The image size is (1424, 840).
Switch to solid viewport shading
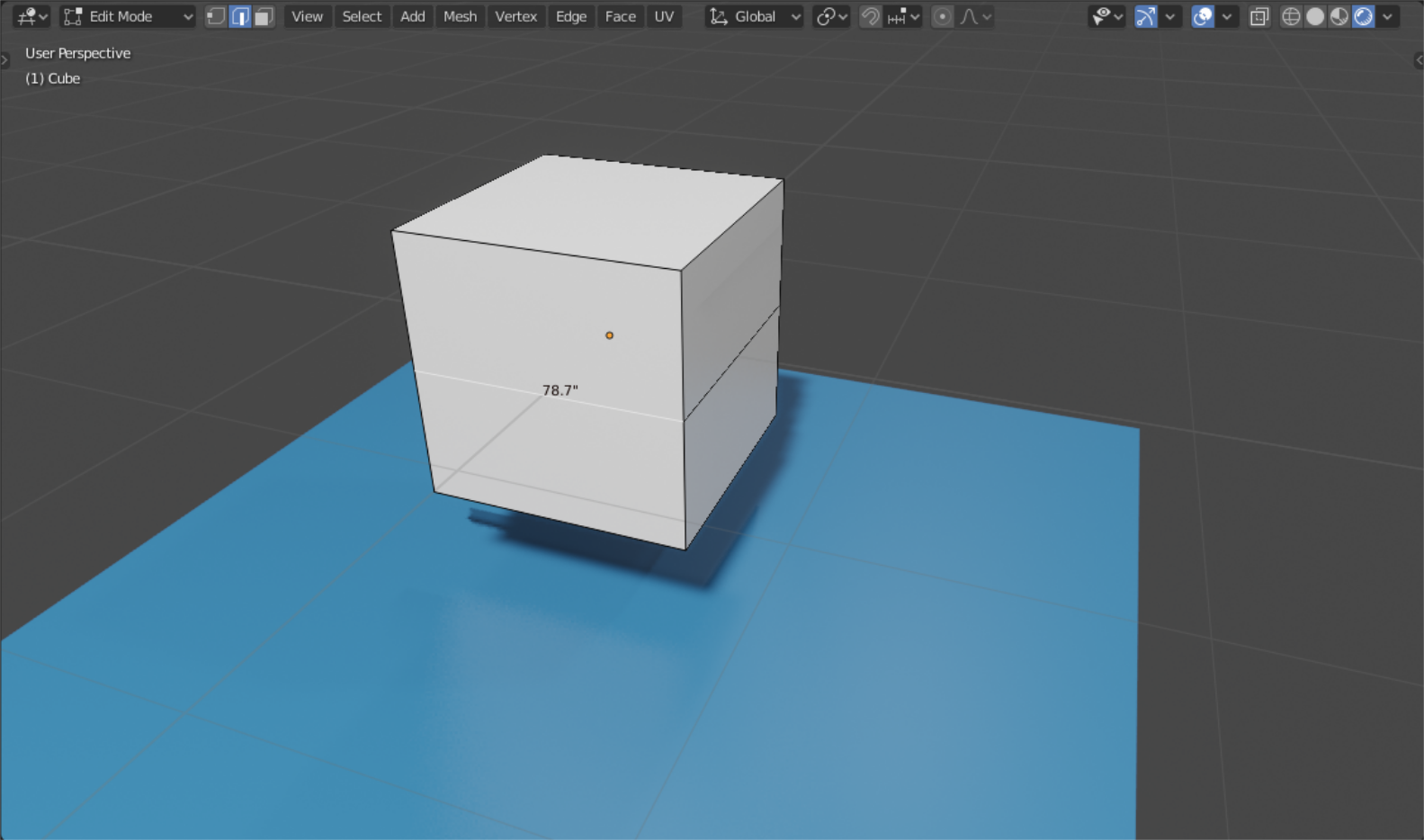pos(1315,16)
